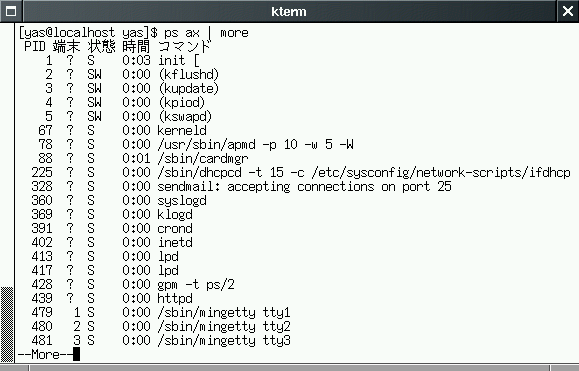
Task: Click the gpm -t ps/2 line
Action: point(133,284)
